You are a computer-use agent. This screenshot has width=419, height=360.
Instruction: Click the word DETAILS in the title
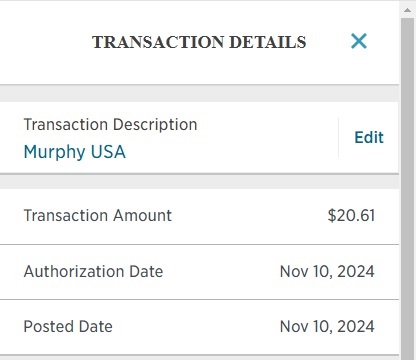click(268, 42)
